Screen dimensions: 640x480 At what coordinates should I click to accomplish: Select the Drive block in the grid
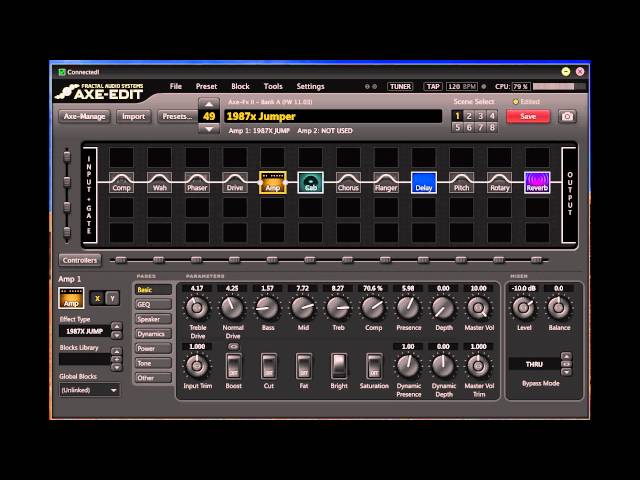235,182
